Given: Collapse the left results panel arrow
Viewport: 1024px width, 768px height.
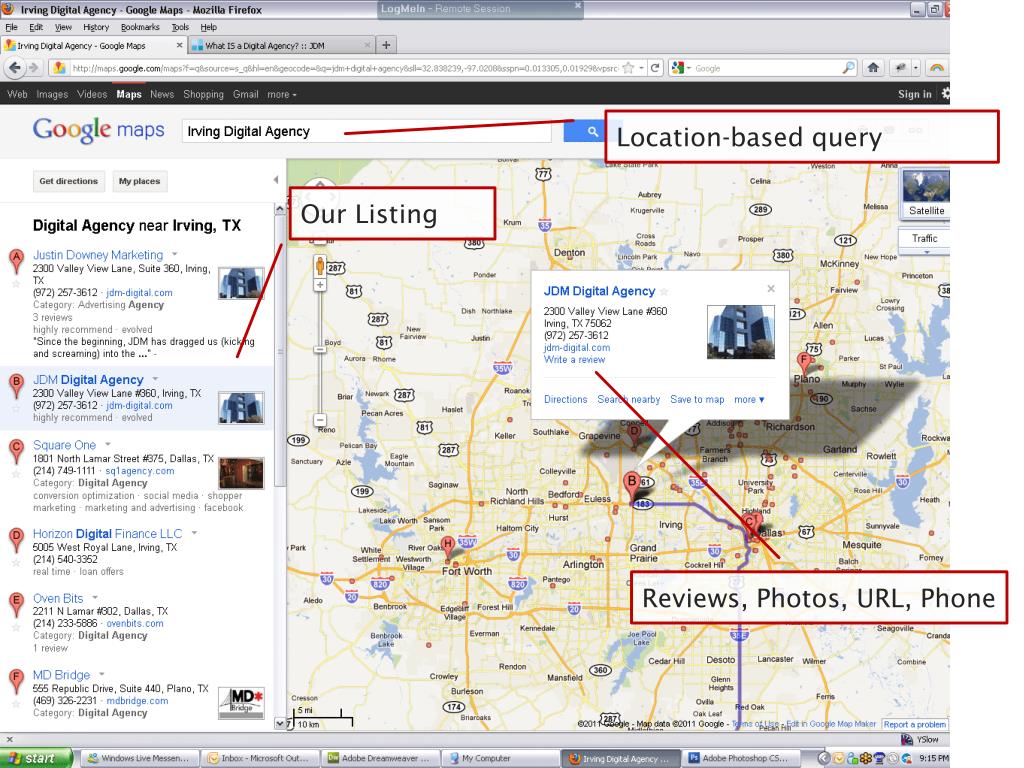Looking at the screenshot, I should point(276,180).
